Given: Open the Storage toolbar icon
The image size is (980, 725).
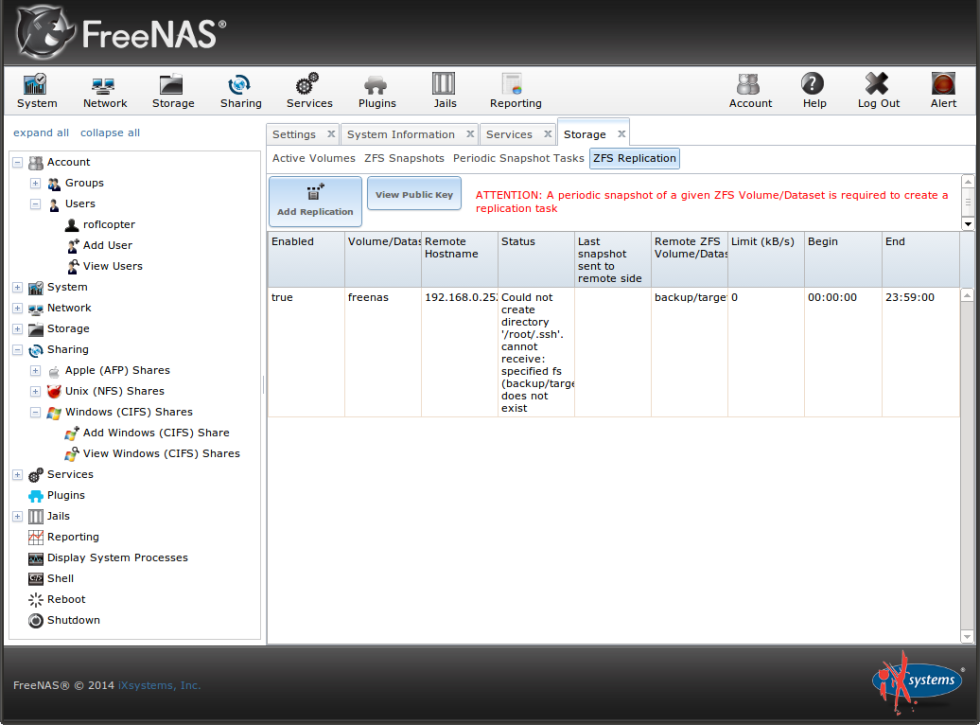Looking at the screenshot, I should pos(172,90).
